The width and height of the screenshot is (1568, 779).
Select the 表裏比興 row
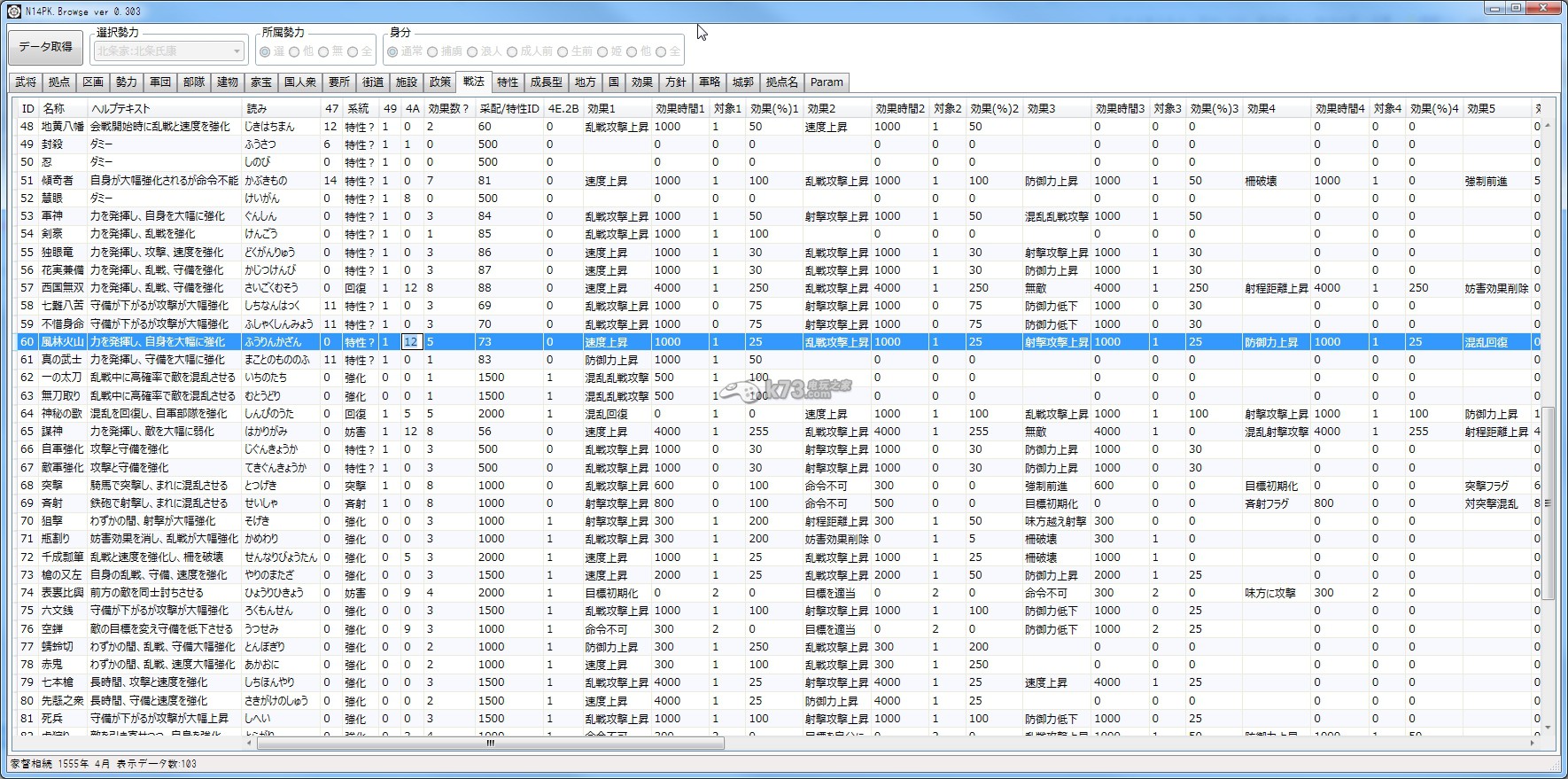(779, 593)
